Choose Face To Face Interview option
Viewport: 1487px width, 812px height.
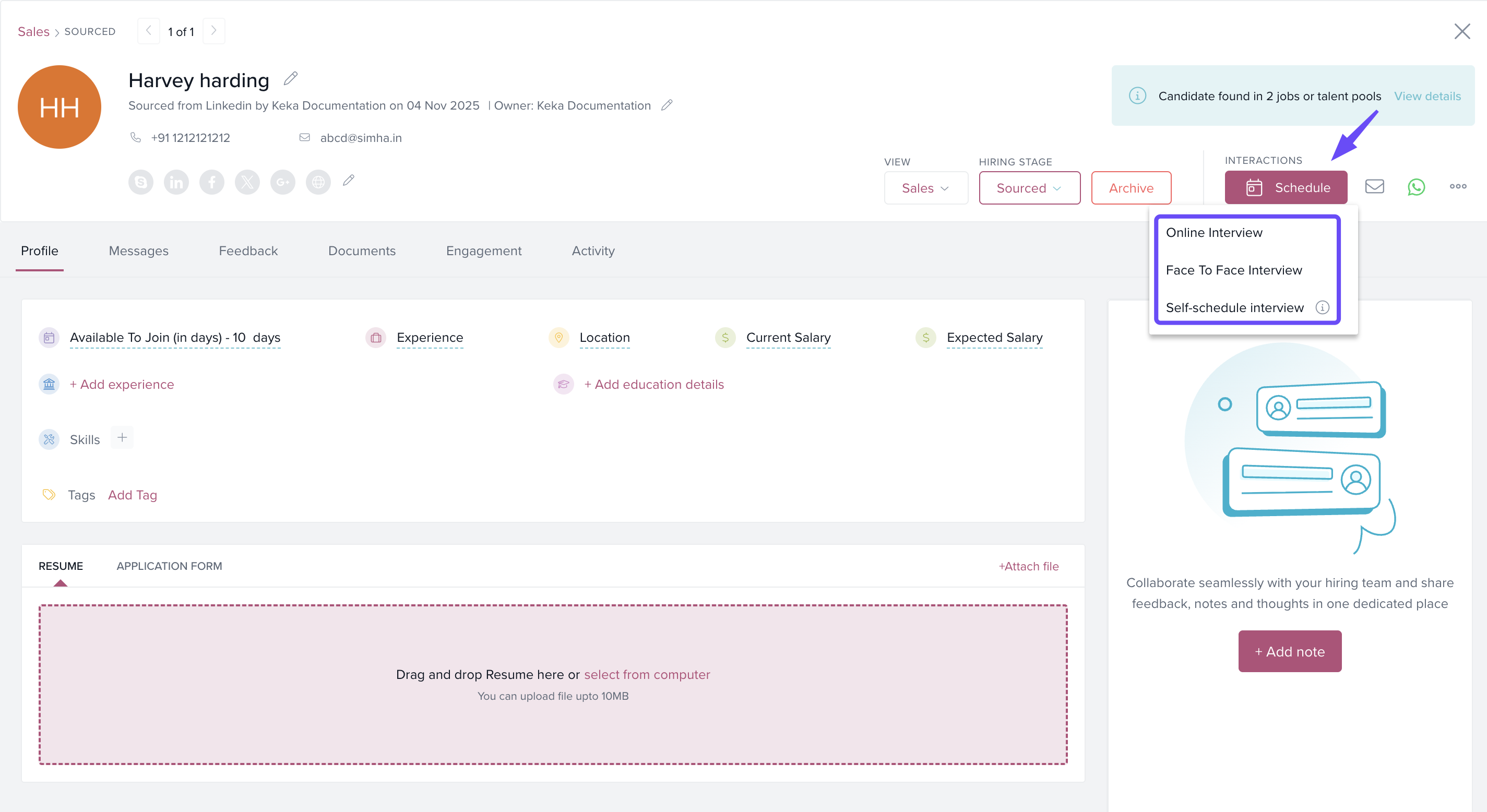[x=1233, y=270]
